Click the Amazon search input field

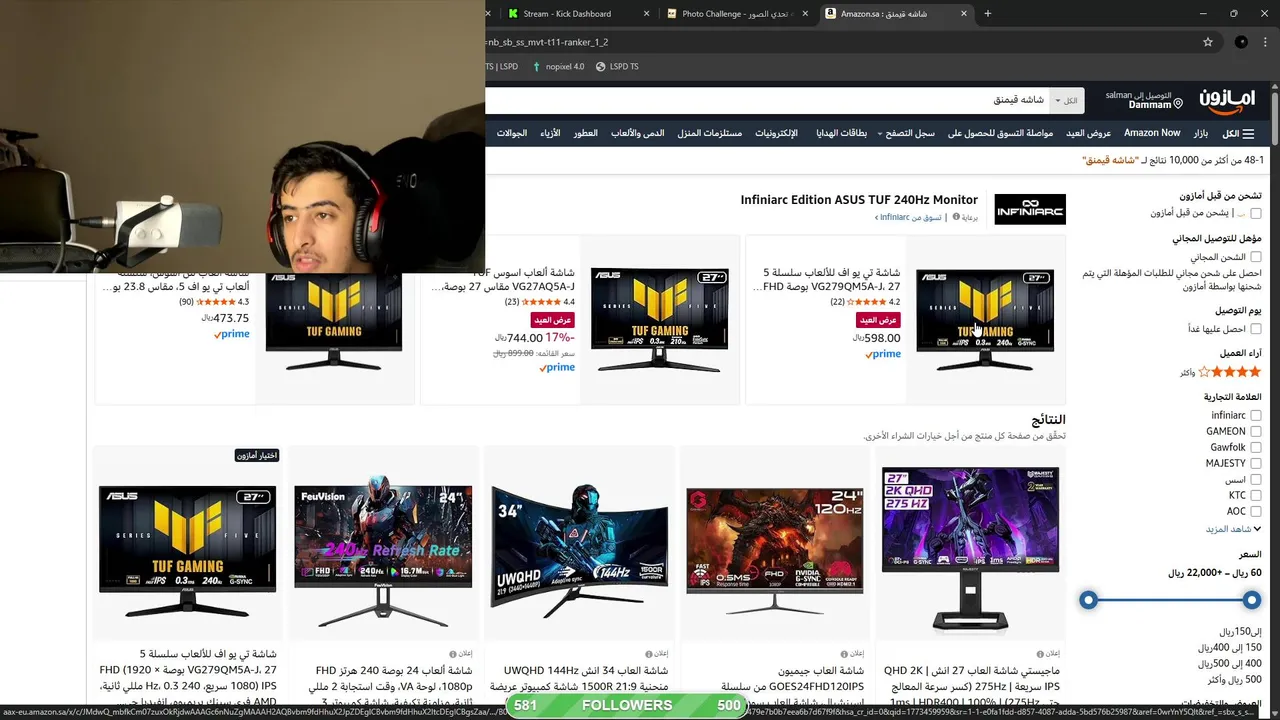click(x=768, y=101)
